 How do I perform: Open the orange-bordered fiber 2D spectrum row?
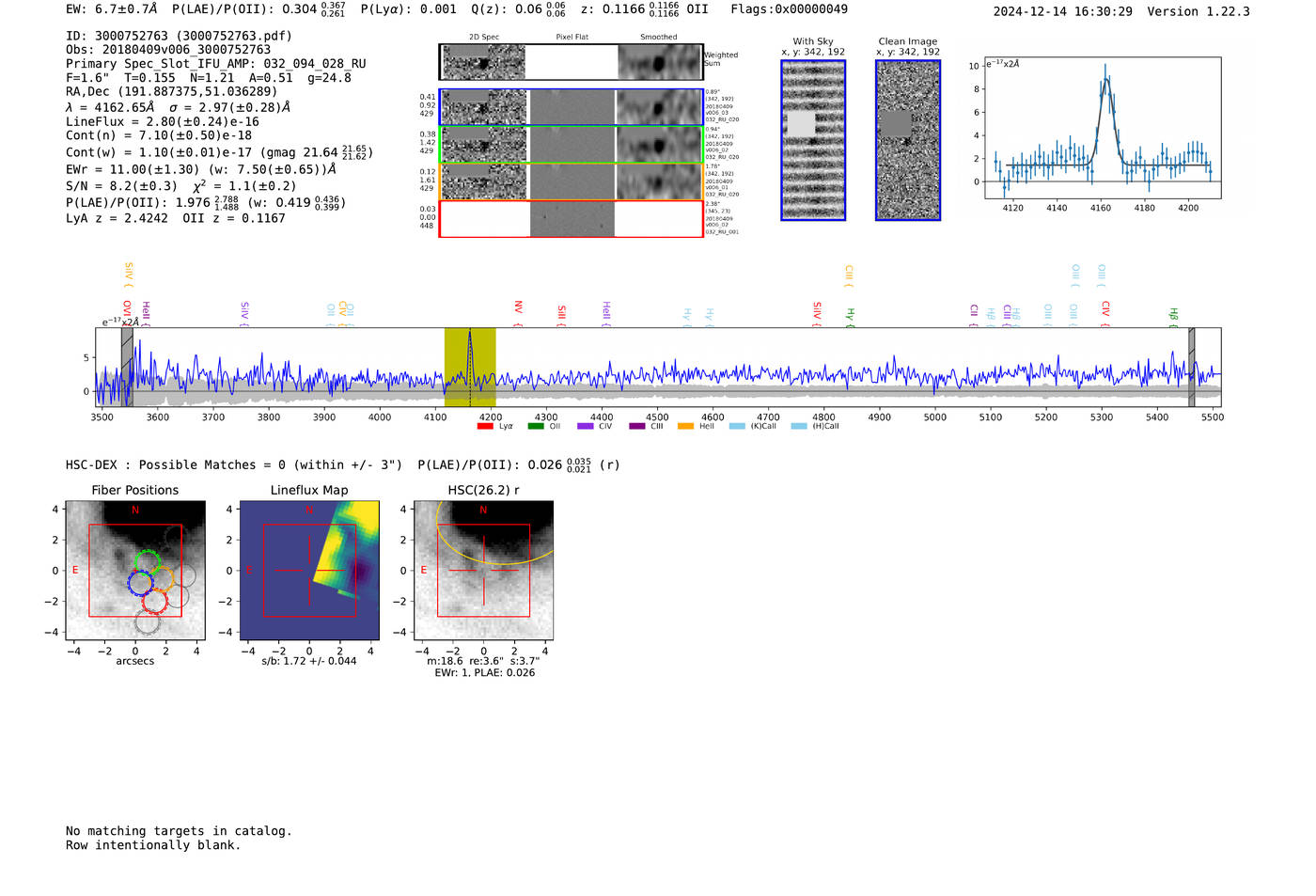[x=571, y=181]
